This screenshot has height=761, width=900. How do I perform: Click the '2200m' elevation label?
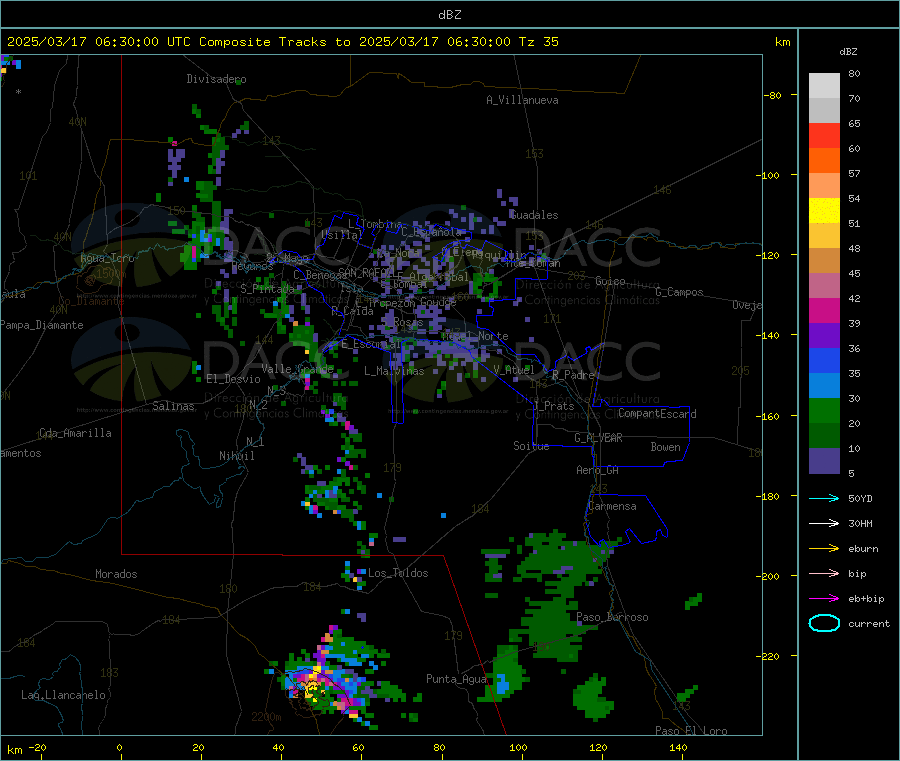pyautogui.click(x=266, y=717)
